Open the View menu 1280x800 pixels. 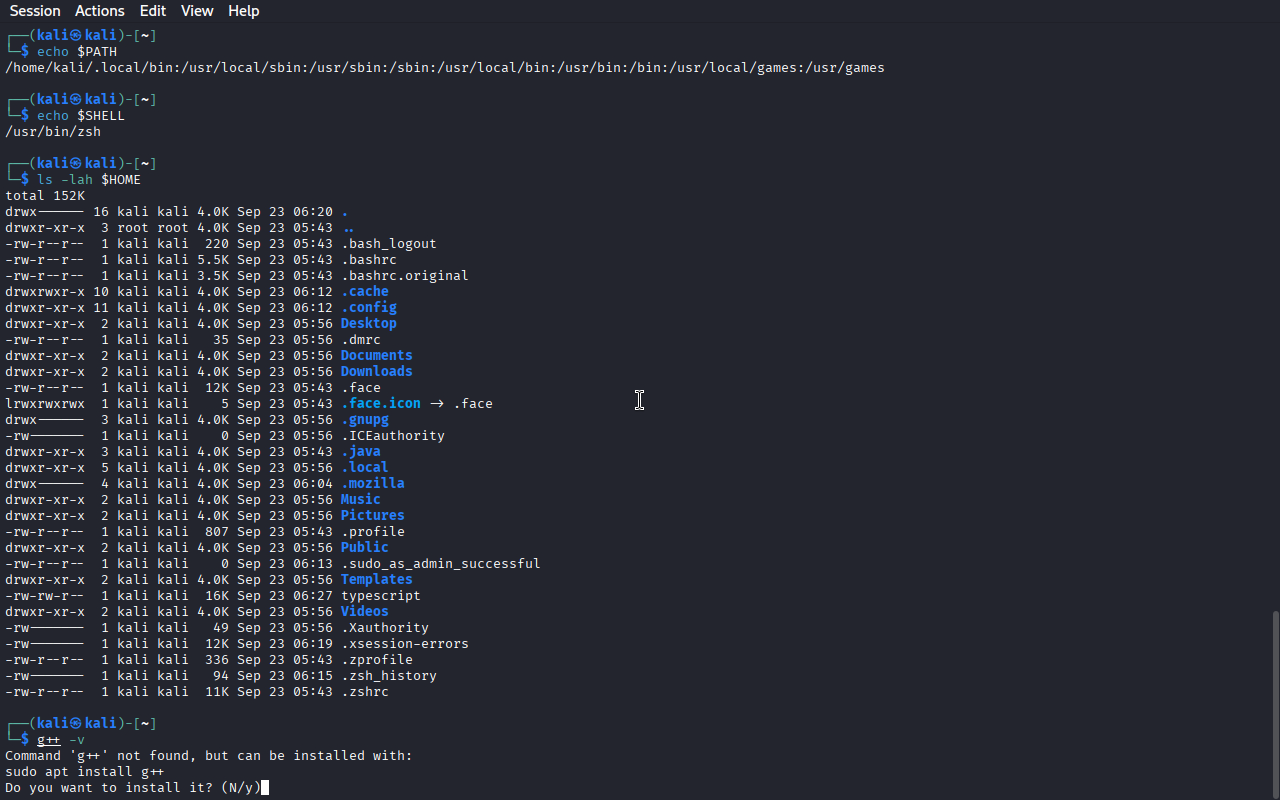coord(197,11)
